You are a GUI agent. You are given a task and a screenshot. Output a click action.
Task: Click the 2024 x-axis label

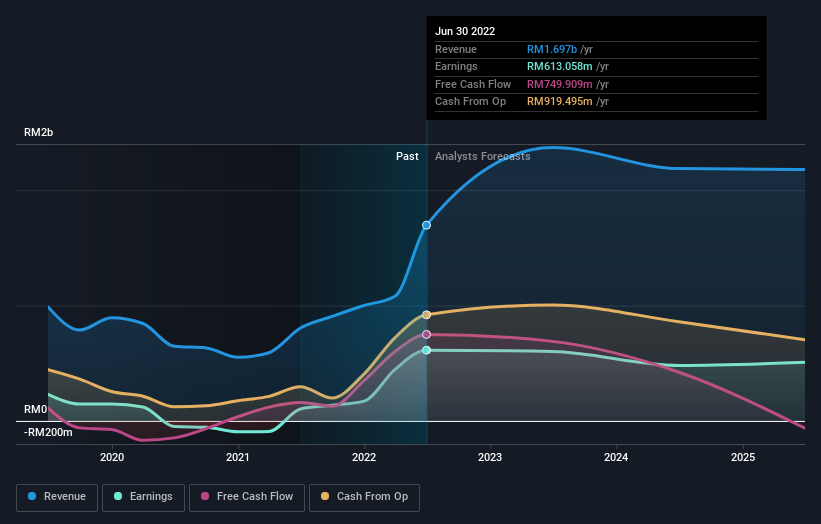pos(616,458)
